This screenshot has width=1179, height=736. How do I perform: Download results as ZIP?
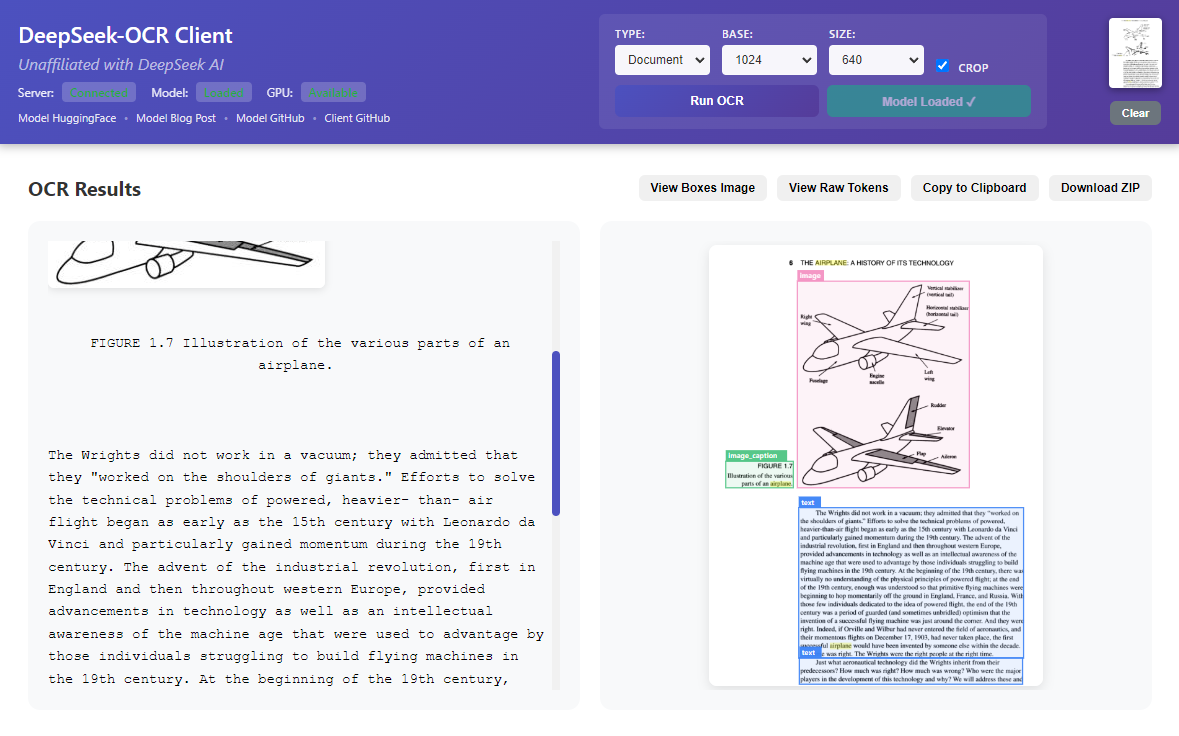tap(1099, 188)
